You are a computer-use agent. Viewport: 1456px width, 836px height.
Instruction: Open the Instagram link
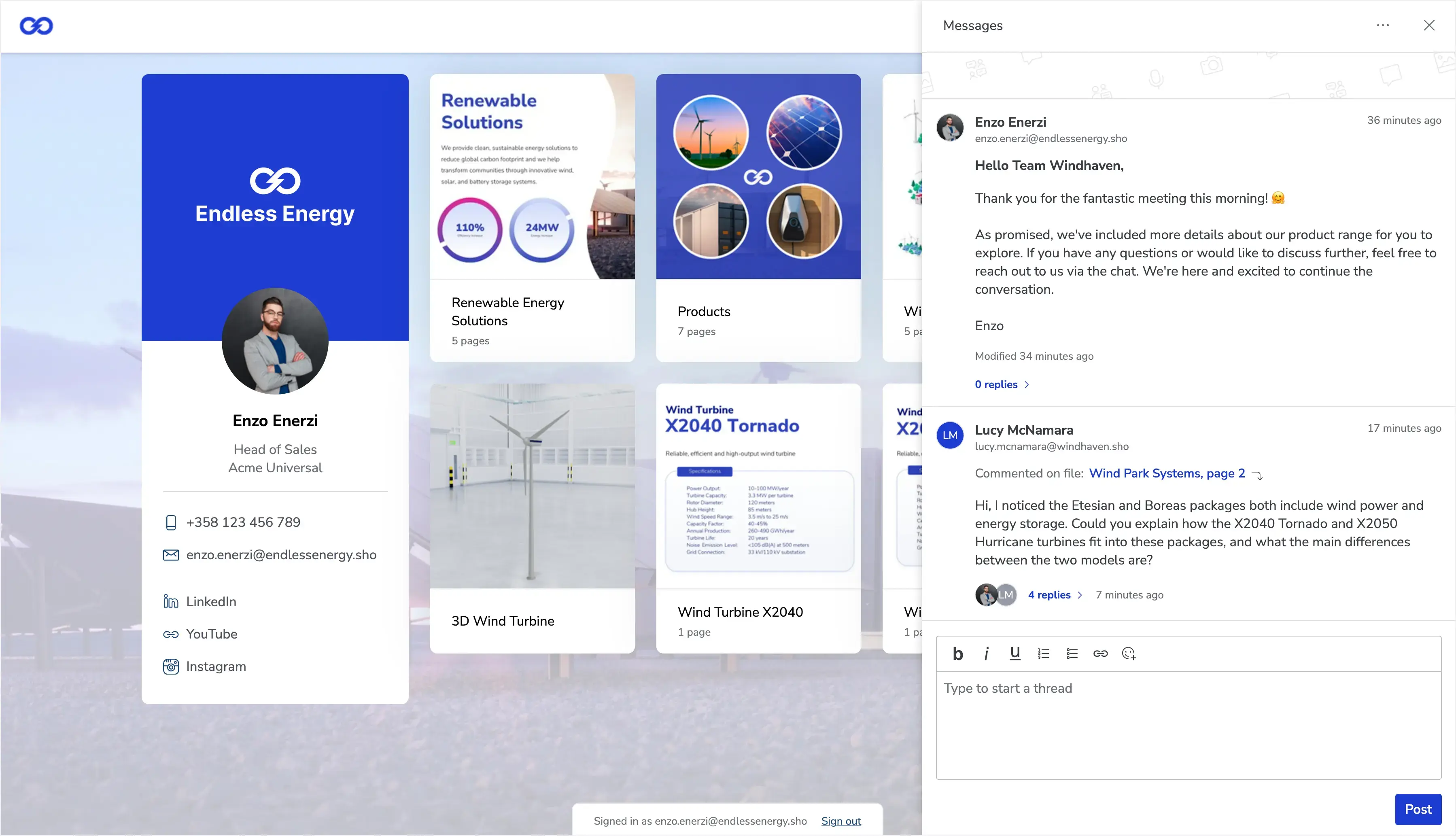216,666
